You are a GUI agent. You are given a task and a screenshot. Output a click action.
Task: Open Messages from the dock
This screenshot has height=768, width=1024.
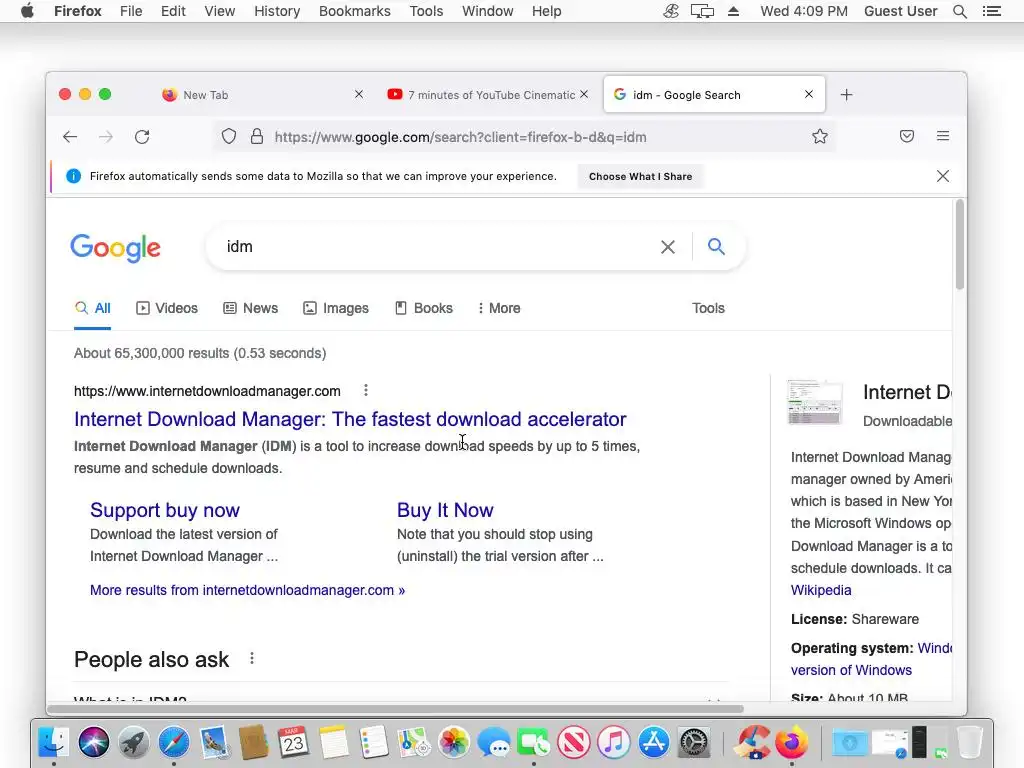coord(494,742)
